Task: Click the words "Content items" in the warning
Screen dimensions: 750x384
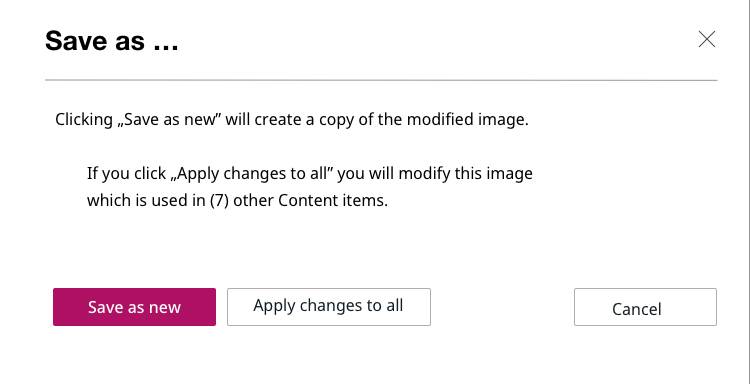Action: pyautogui.click(x=332, y=200)
